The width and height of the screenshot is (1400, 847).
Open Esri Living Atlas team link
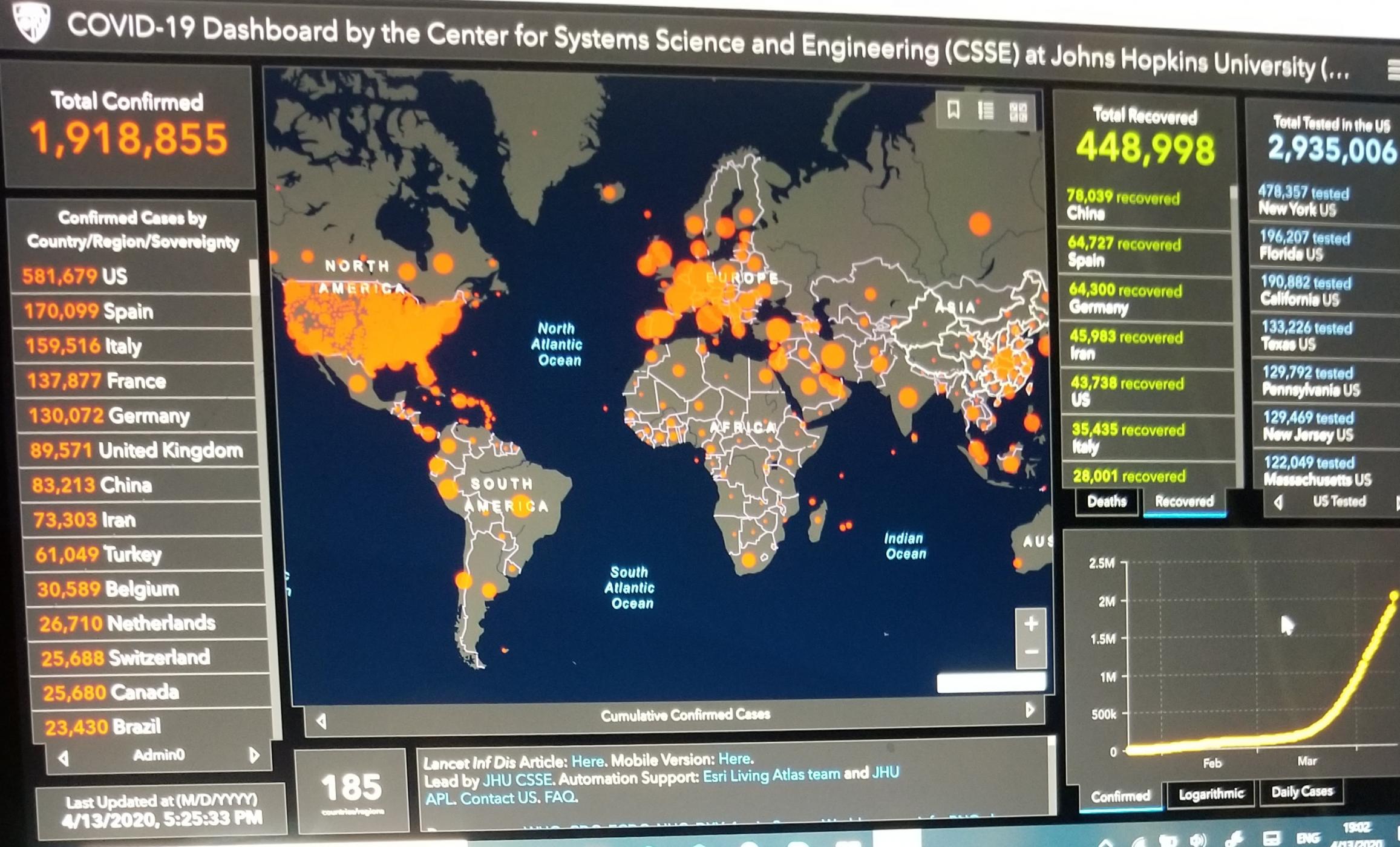(771, 774)
